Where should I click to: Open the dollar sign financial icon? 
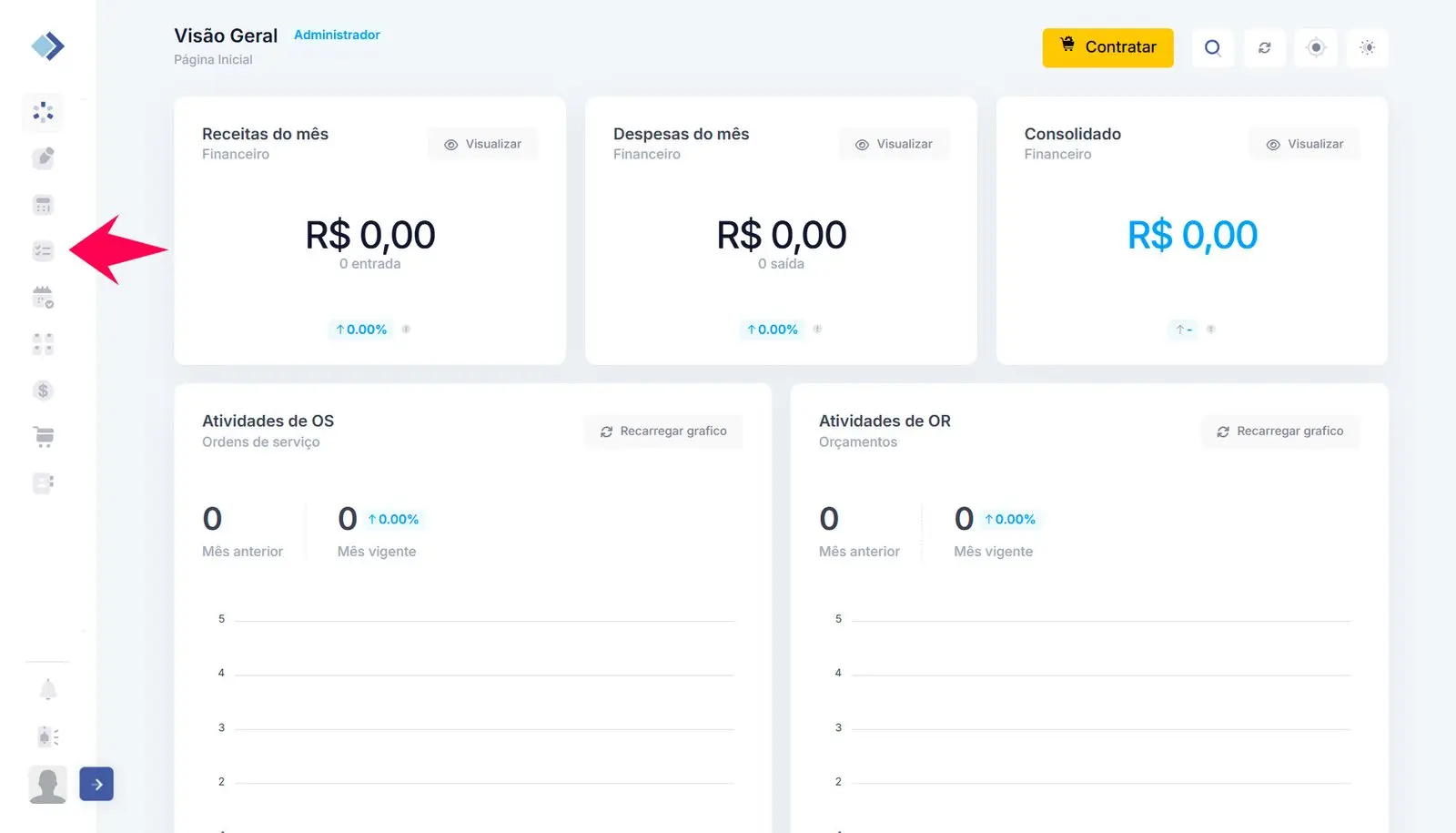tap(43, 391)
